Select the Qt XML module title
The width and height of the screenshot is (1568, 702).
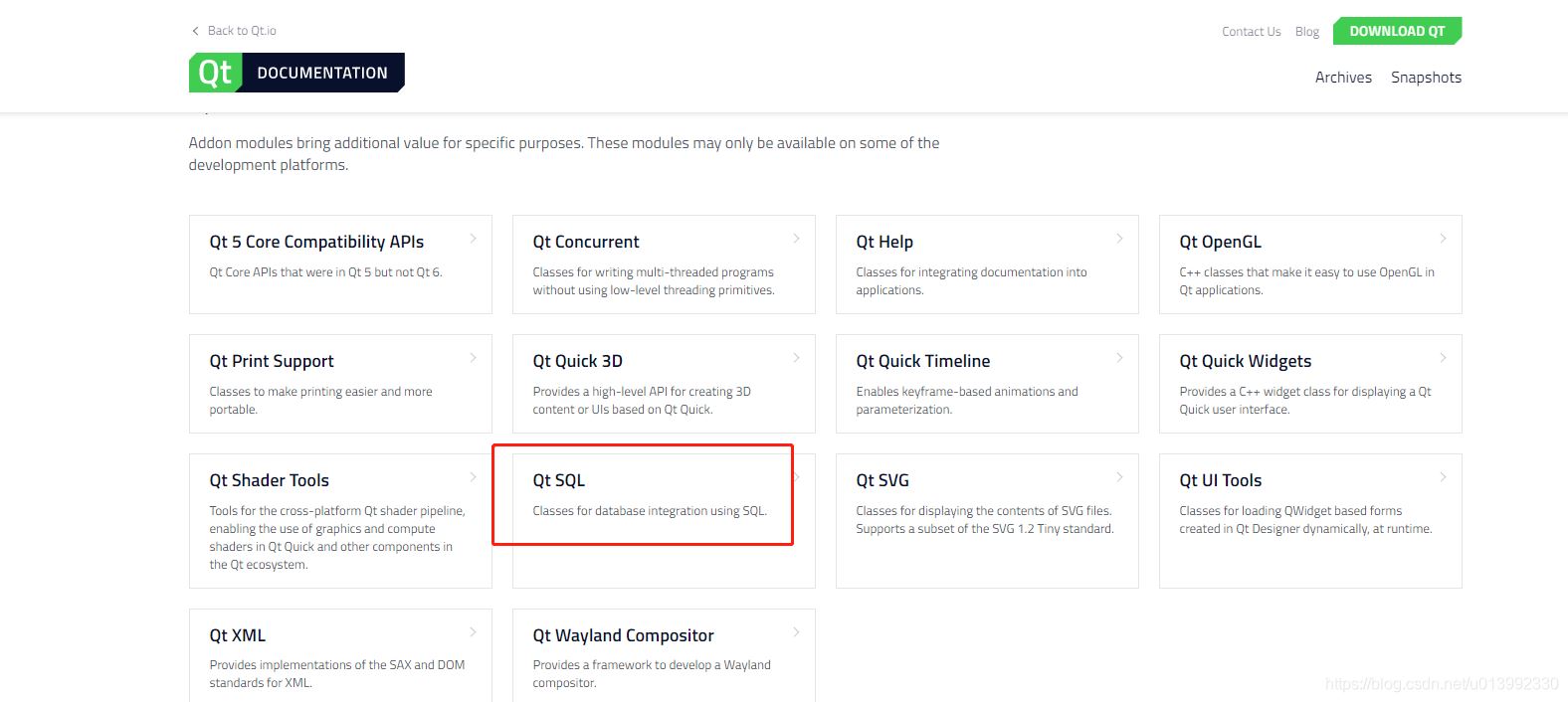pyautogui.click(x=237, y=635)
